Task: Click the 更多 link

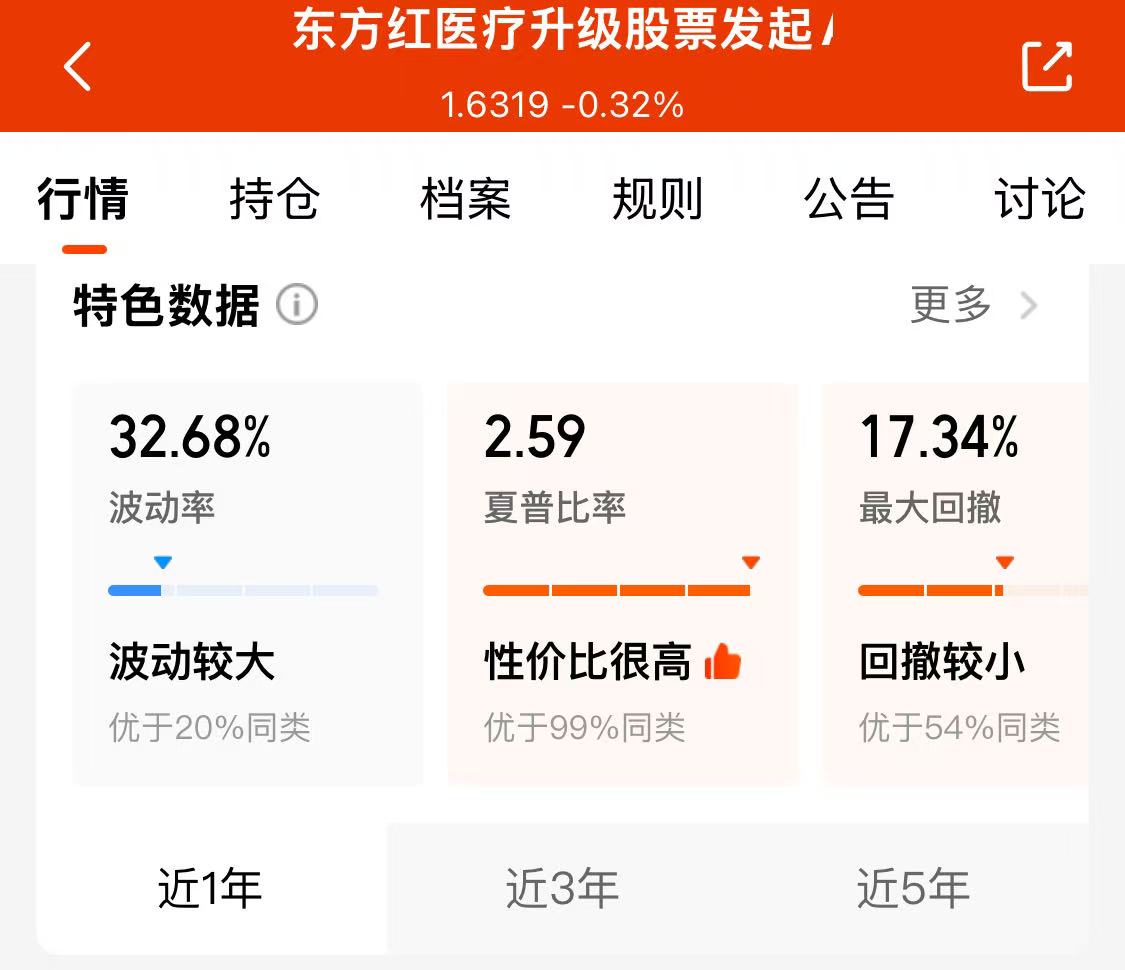Action: [951, 305]
